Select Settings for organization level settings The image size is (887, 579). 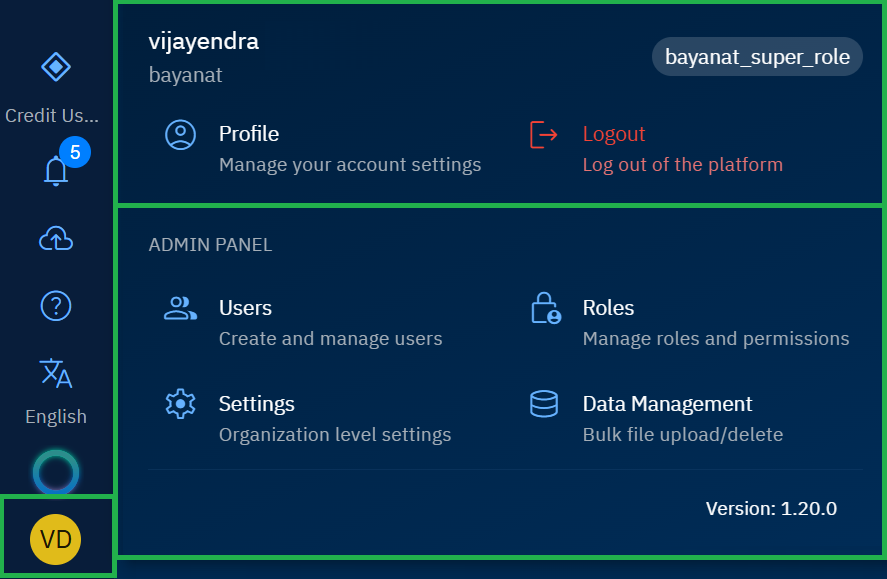[256, 404]
